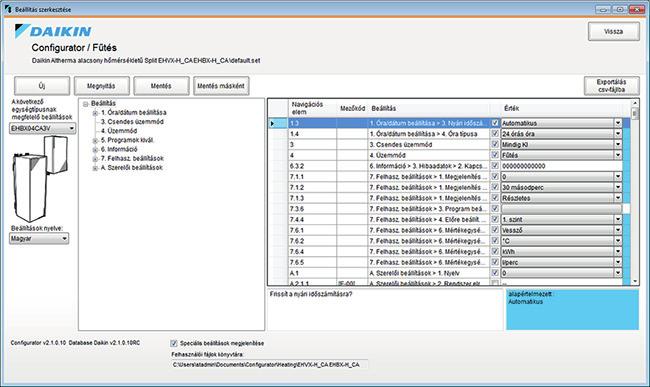Open the Részletes value dropdown
The height and width of the screenshot is (387, 650).
pos(618,198)
